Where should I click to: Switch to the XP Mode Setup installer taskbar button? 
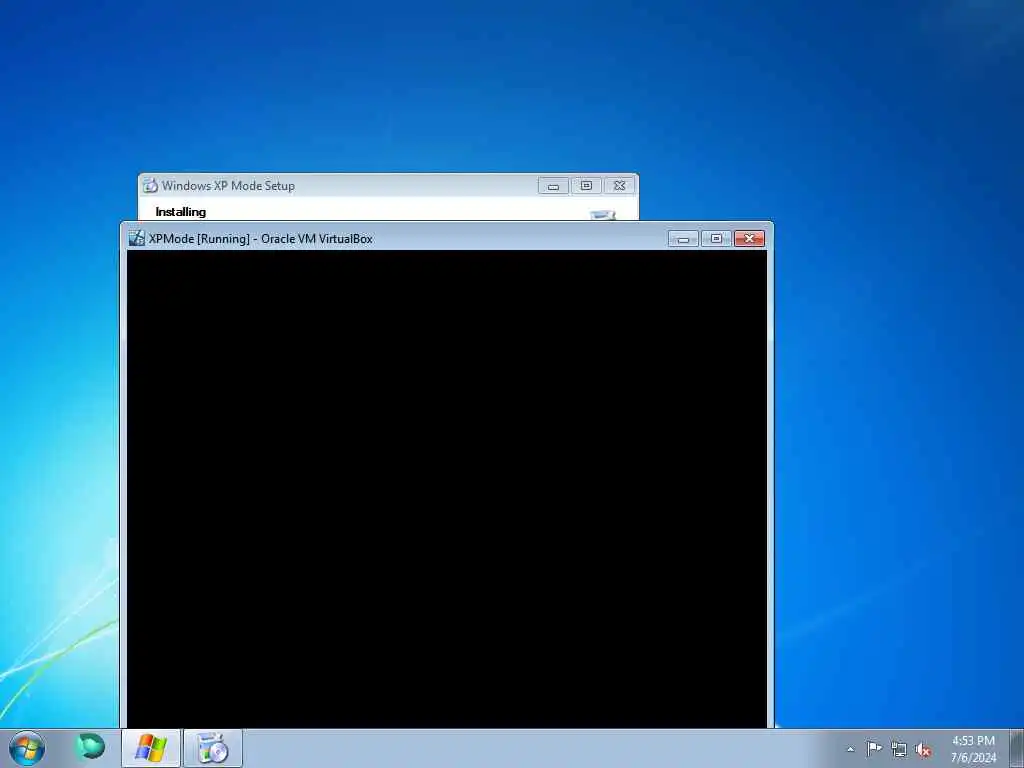pos(213,748)
